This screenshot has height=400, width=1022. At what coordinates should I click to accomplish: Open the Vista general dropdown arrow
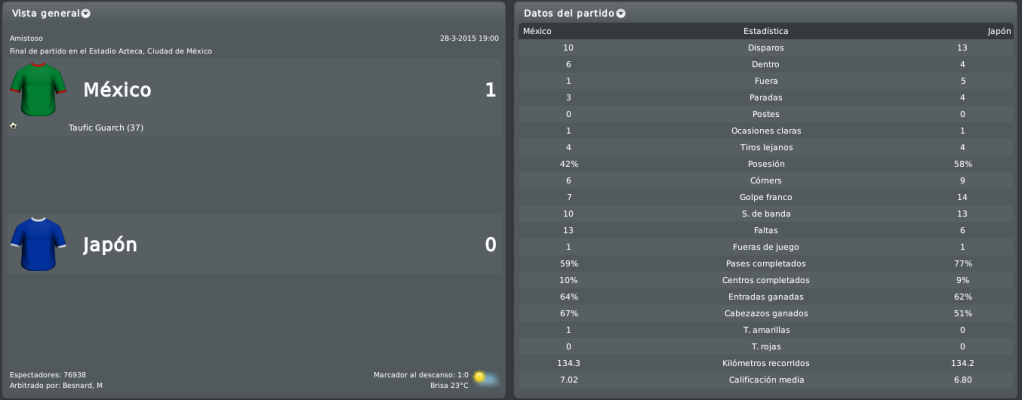(86, 14)
